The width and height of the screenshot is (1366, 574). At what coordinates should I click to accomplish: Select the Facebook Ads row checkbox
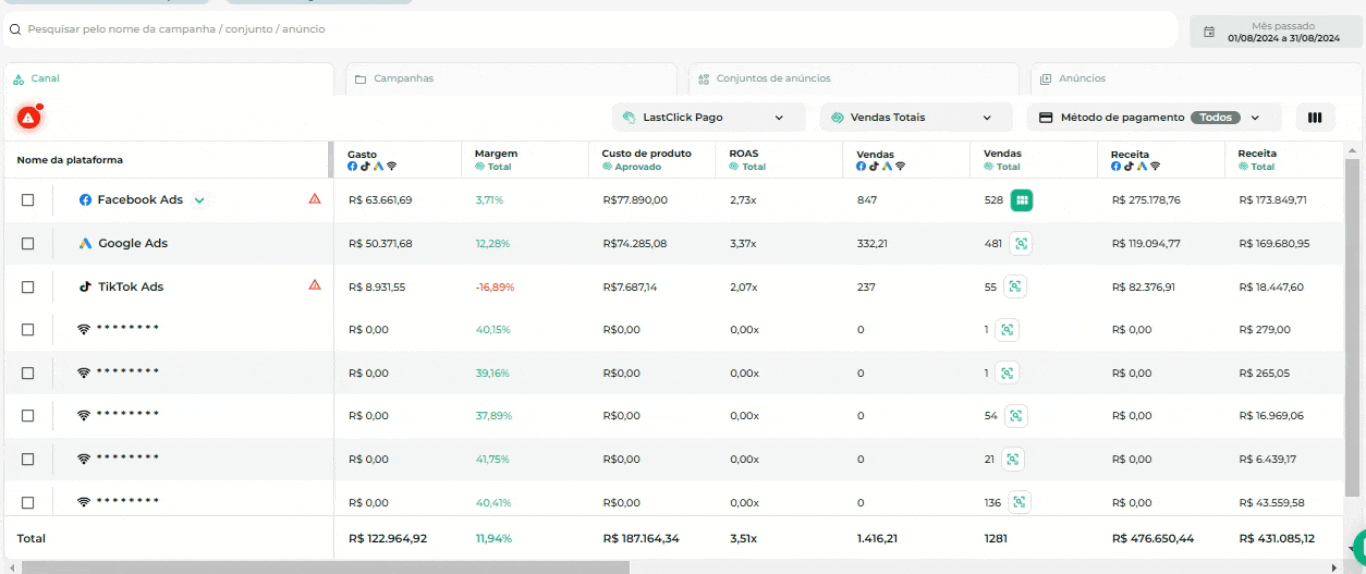coord(28,200)
